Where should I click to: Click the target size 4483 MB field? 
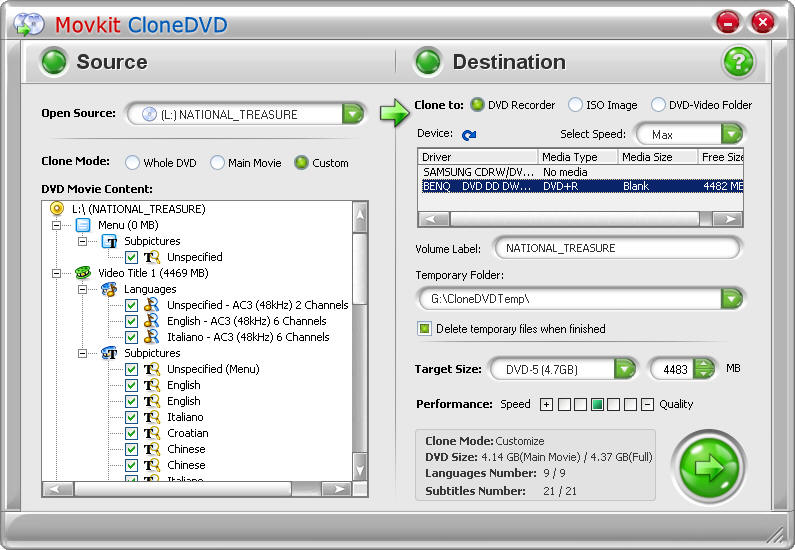click(674, 369)
